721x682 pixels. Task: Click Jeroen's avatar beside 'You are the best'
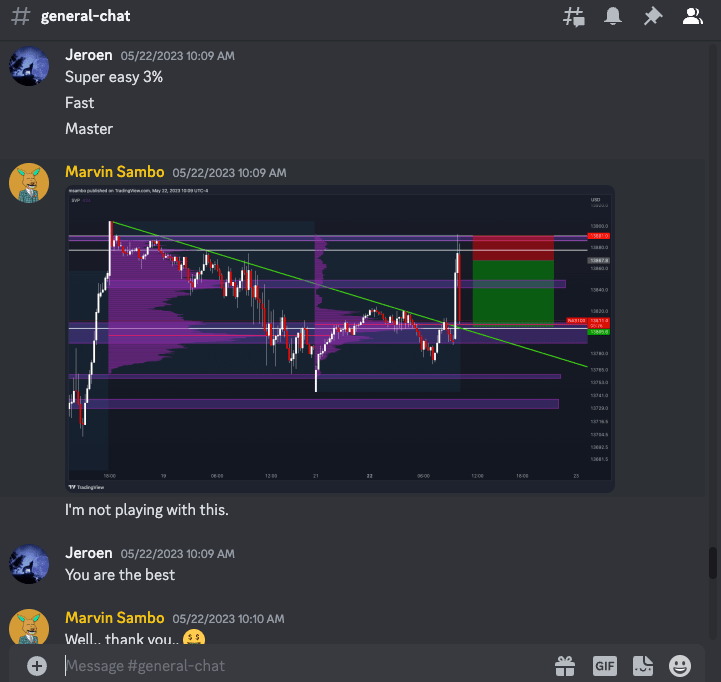point(30,563)
